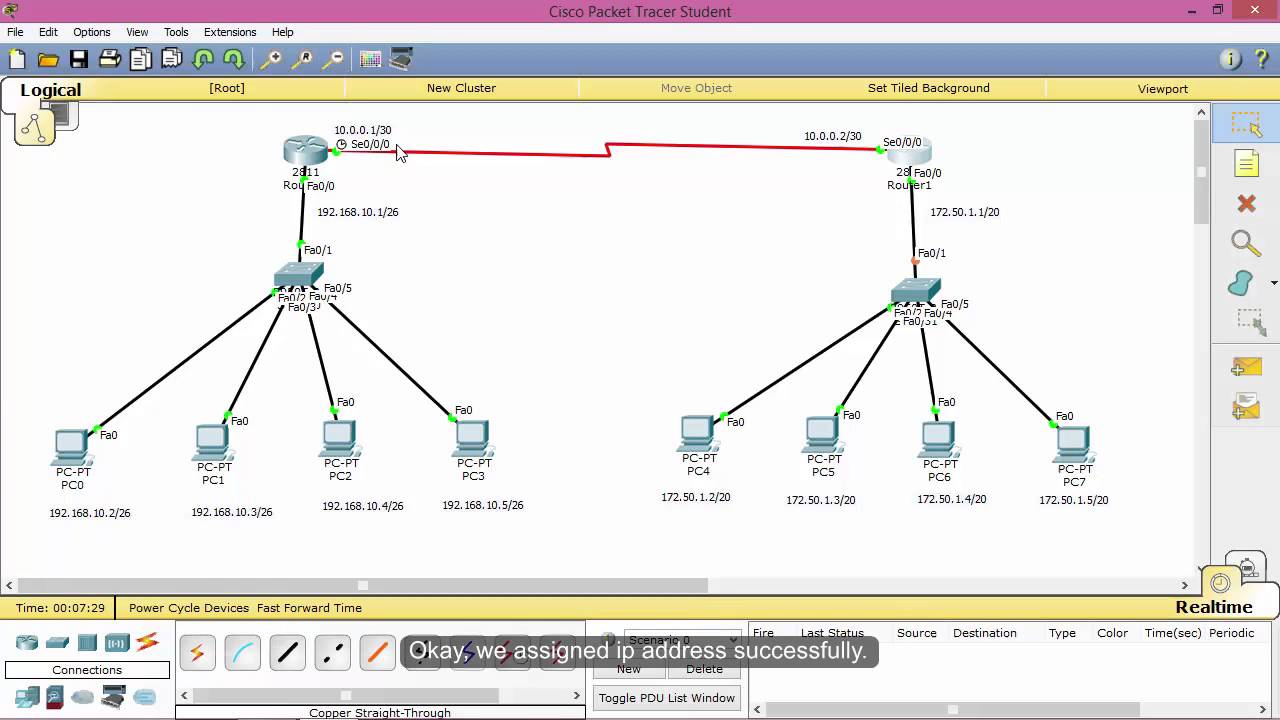Save the file with floppy disk icon

click(x=78, y=59)
